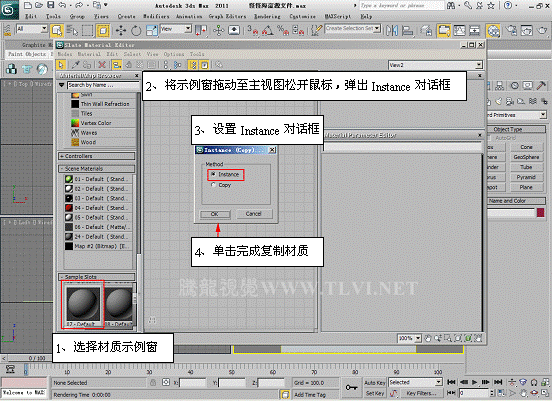Toggle the Window/Crossing selection button
The image size is (552, 401).
[x=103, y=31]
